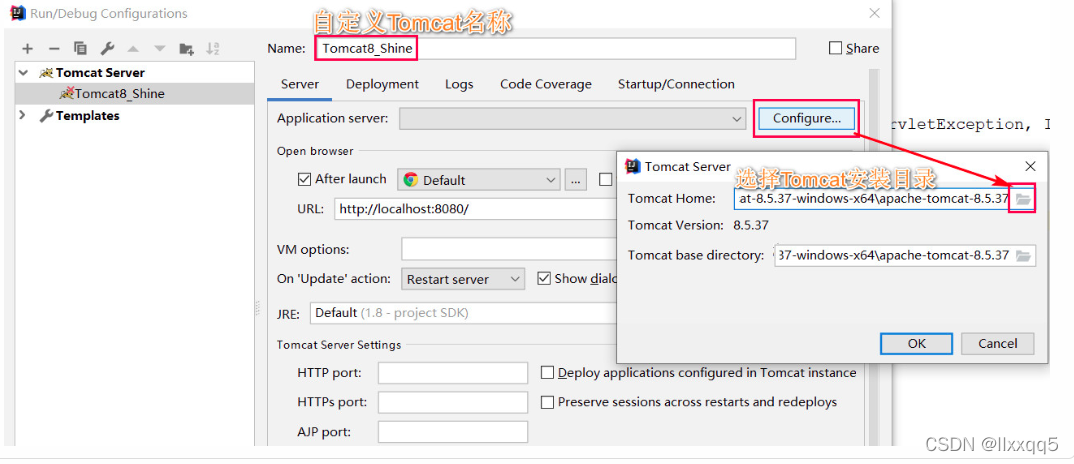Switch to Code Coverage tab
1074x464 pixels.
(546, 84)
